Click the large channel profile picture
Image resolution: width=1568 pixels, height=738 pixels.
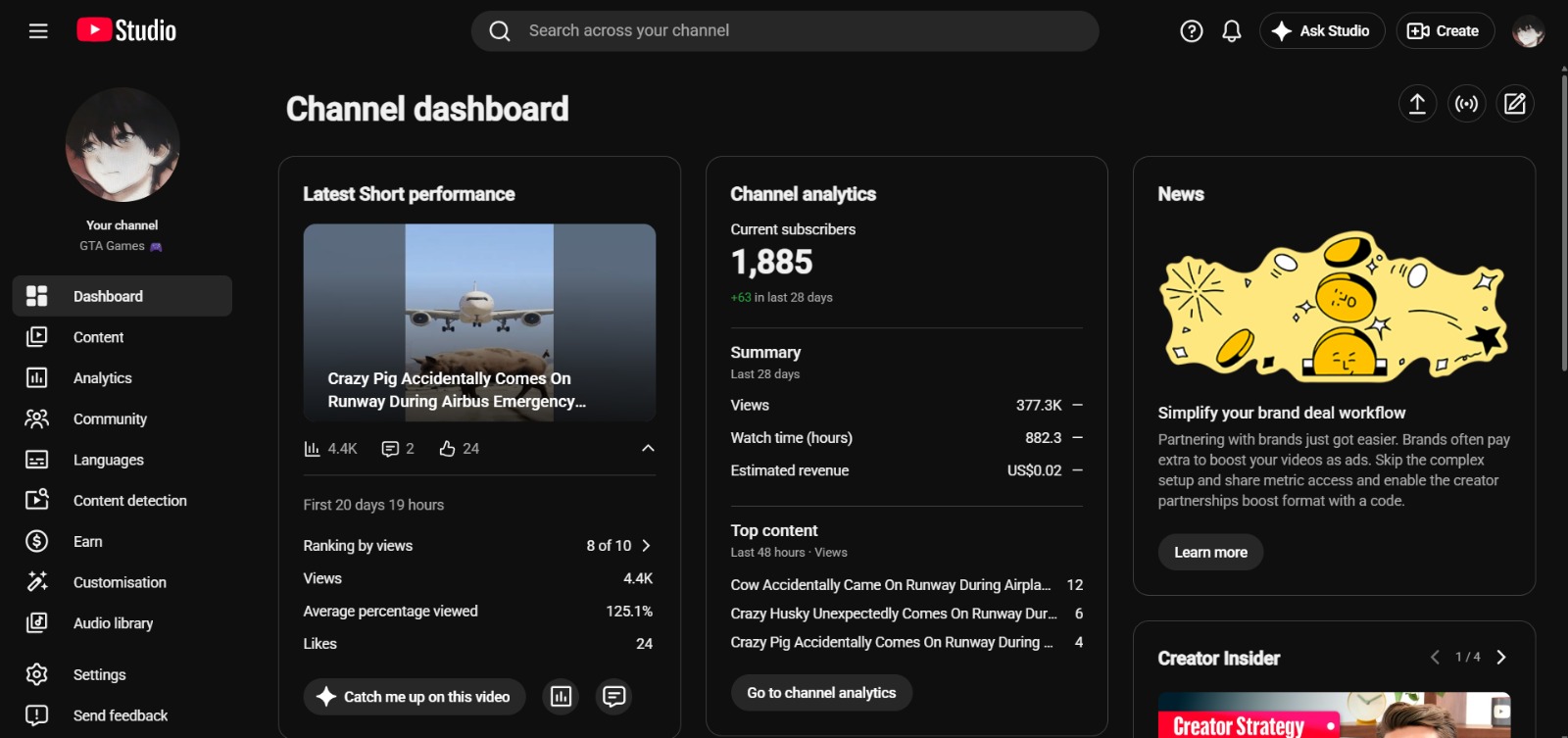[122, 145]
